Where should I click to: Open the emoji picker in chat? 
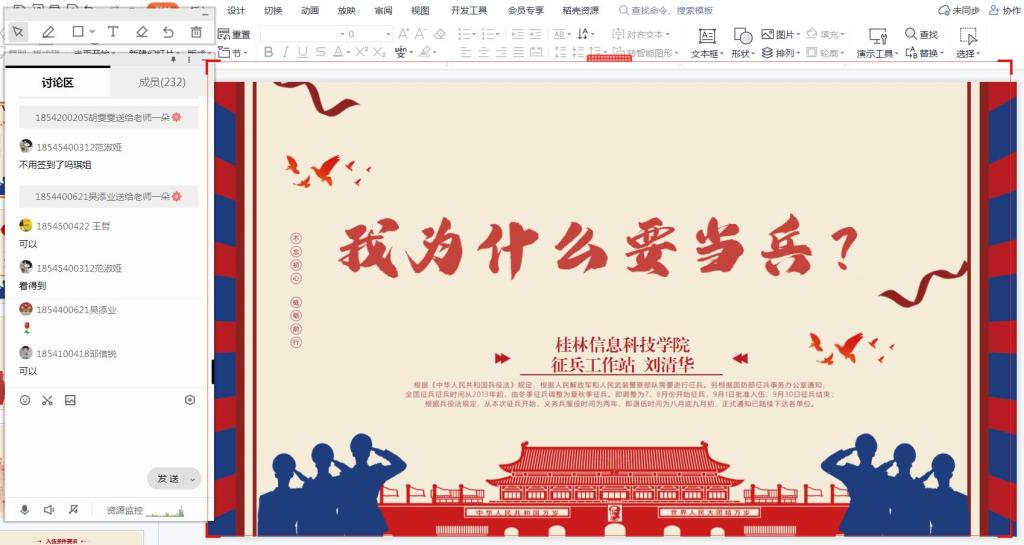(25, 400)
